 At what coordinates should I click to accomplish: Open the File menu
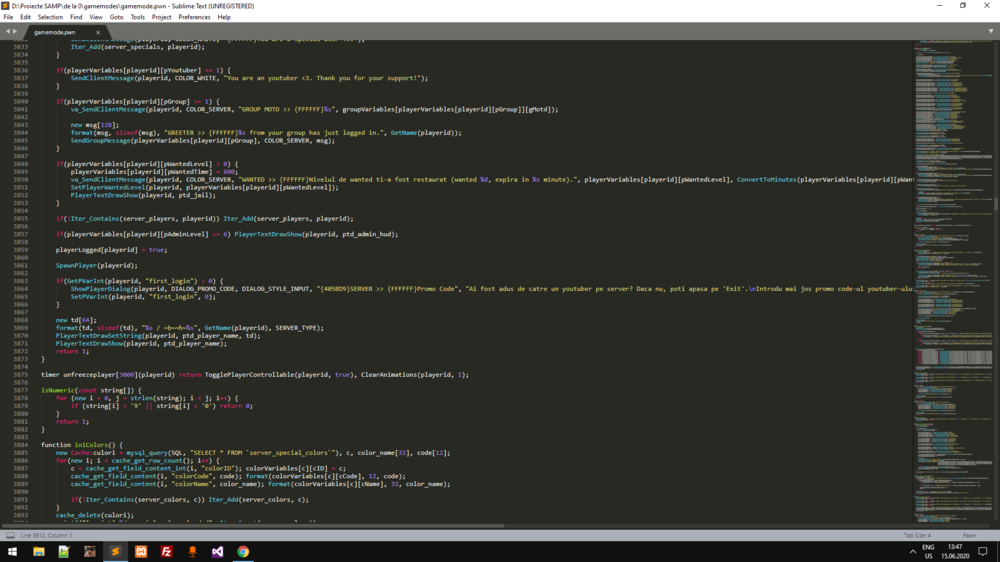[x=8, y=17]
